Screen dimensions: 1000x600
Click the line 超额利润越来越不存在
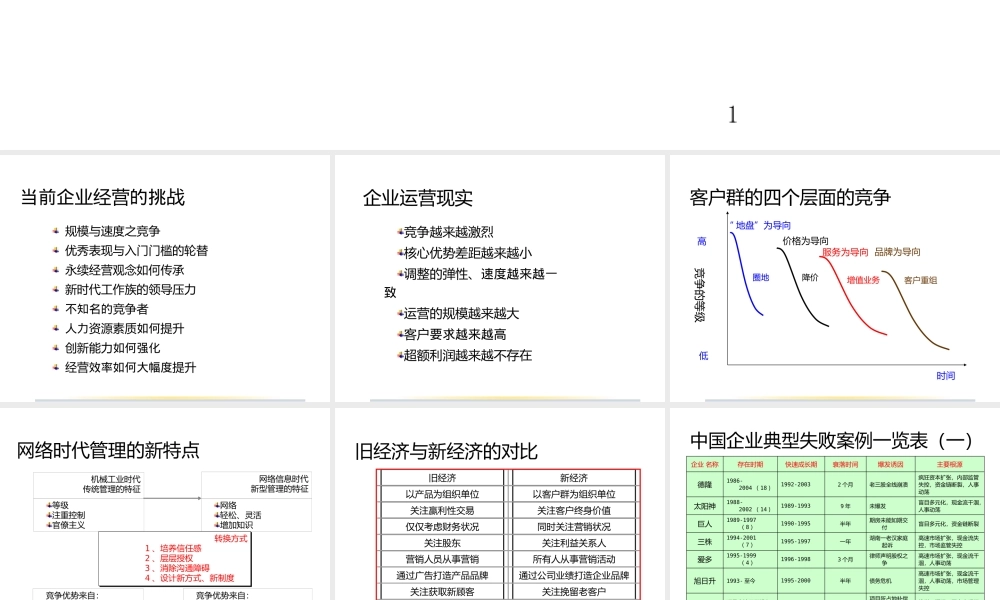(467, 355)
